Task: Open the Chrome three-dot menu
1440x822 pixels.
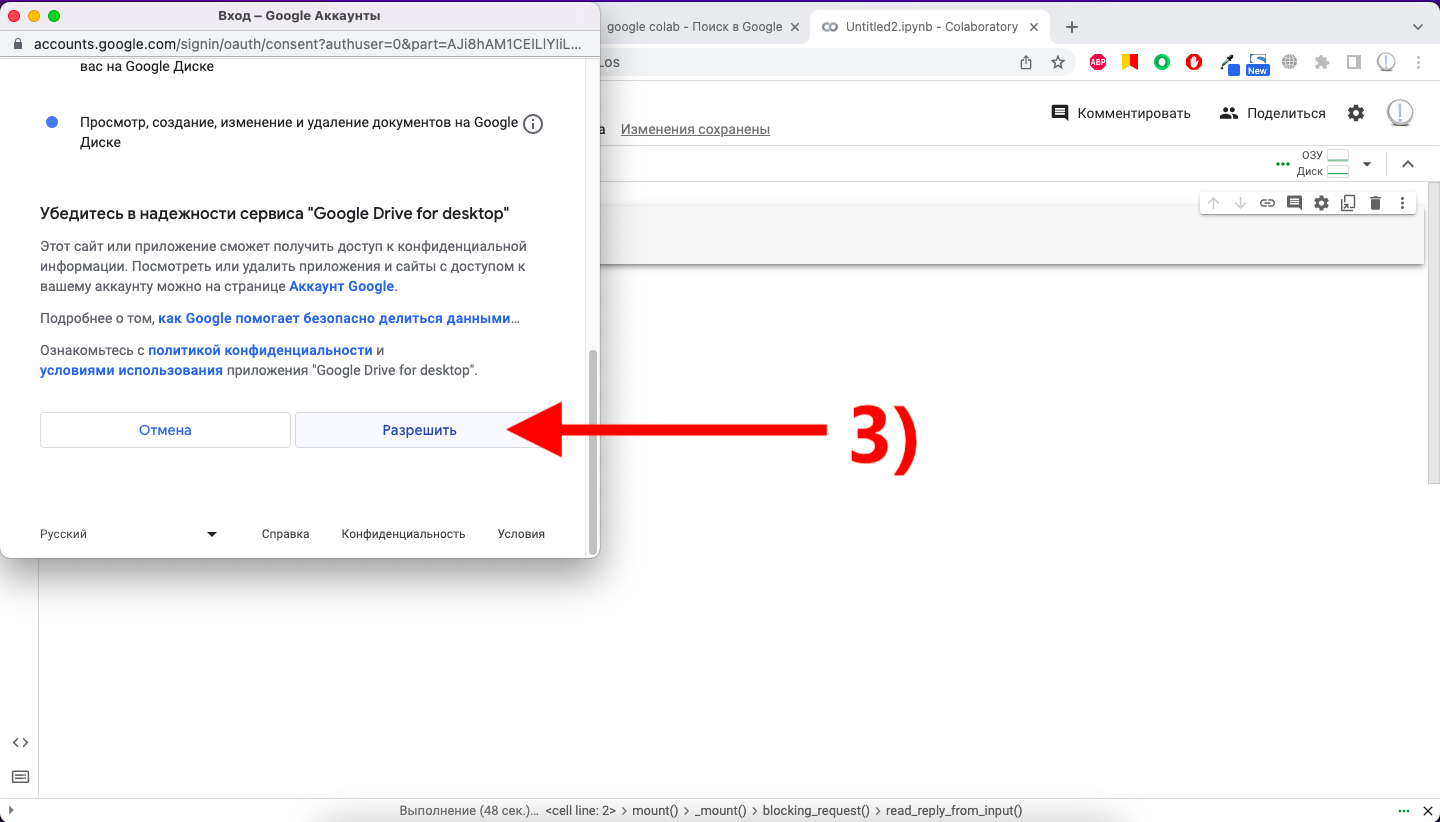Action: [x=1418, y=62]
